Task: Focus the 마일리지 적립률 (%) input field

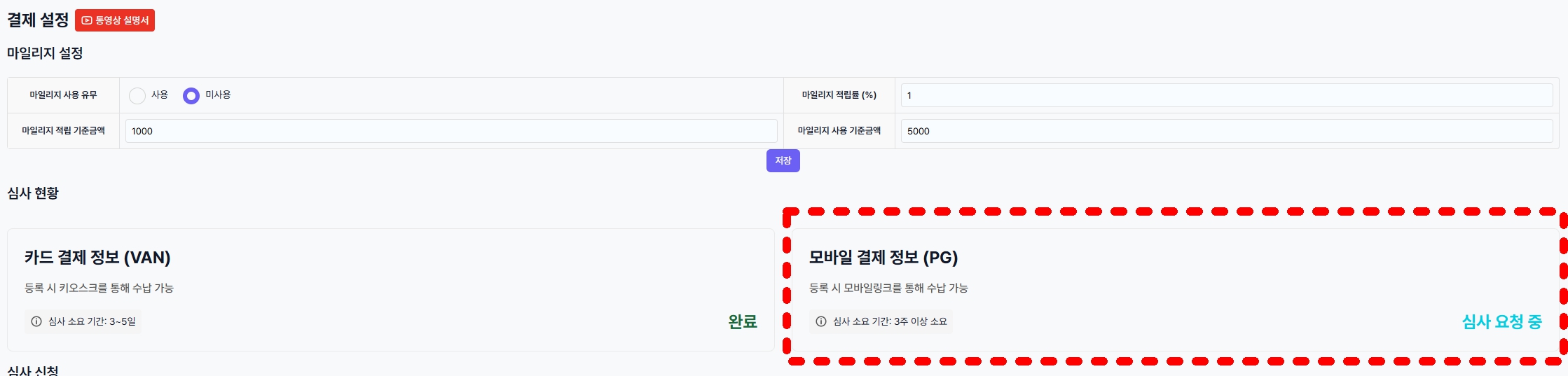Action: pyautogui.click(x=1227, y=95)
